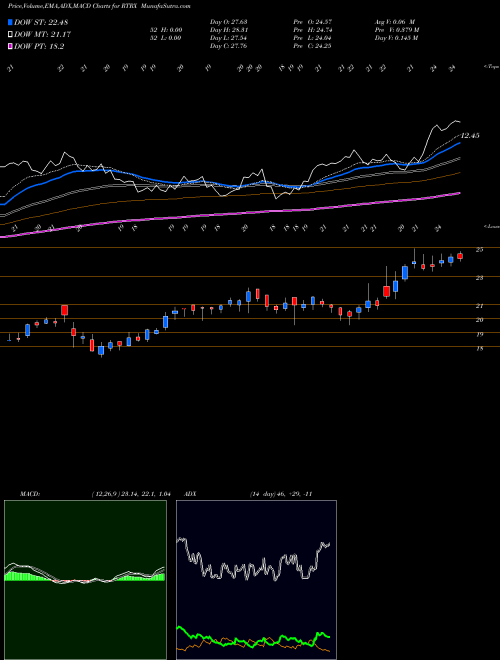This screenshot has height=660, width=500.
Task: Click the 'Day O: 27.68' value
Action: tap(228, 22)
